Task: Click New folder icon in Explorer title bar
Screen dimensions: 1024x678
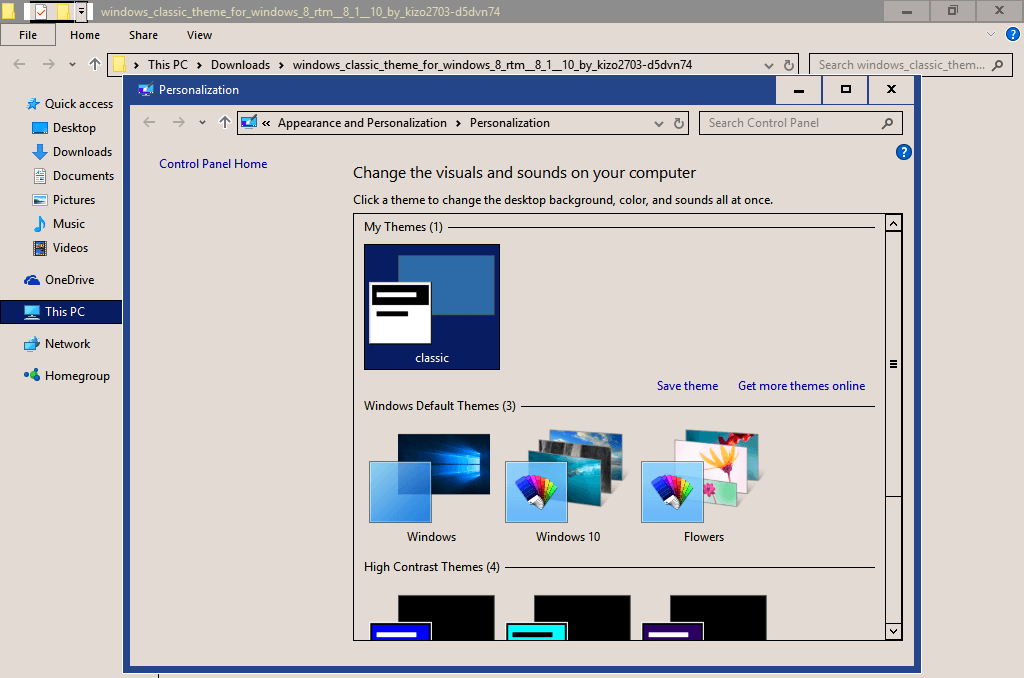Action: [x=63, y=11]
